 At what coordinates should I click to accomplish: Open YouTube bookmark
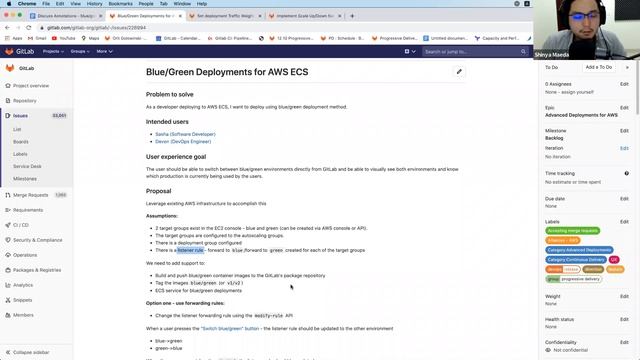click(x=64, y=38)
